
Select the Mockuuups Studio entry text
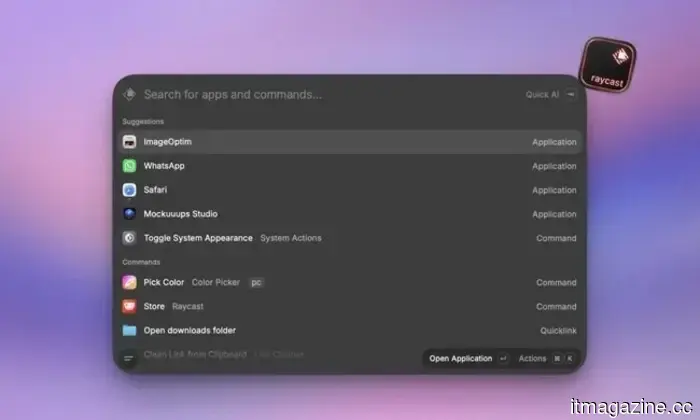tap(180, 214)
